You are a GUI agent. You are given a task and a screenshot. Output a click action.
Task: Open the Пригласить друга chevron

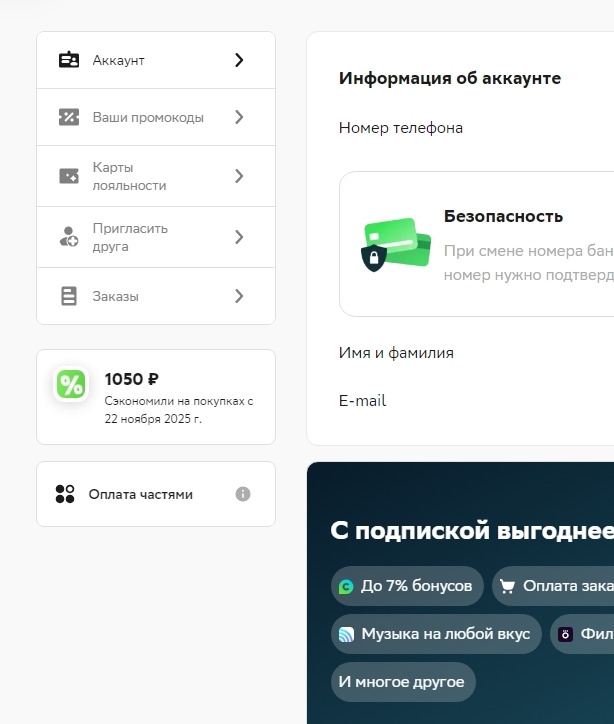click(239, 237)
